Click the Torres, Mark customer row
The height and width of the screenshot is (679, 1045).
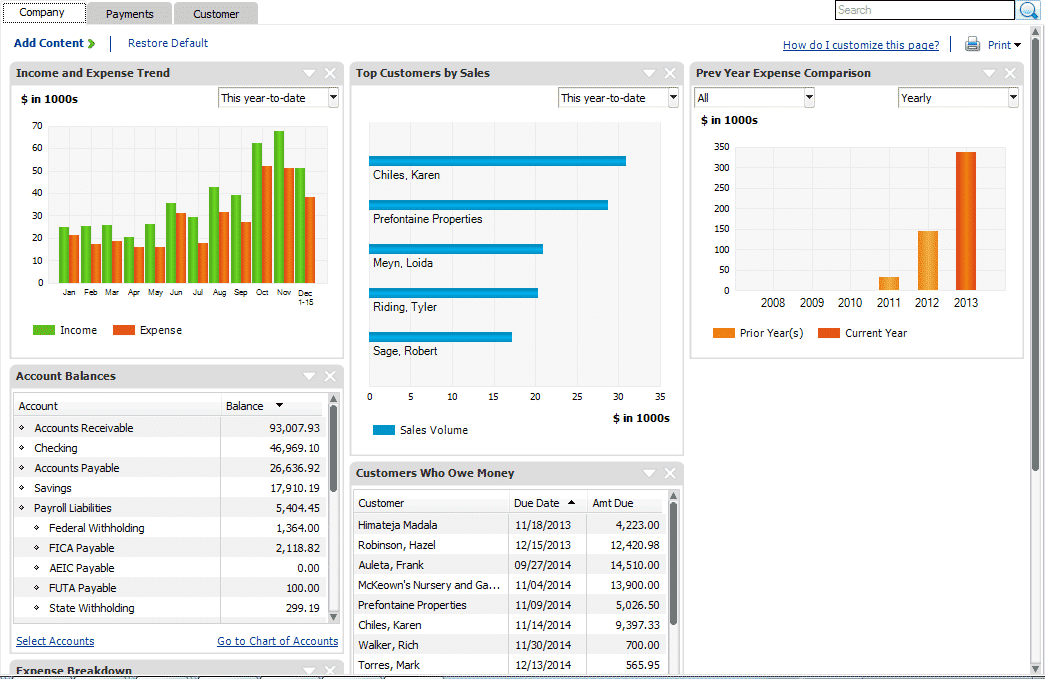[x=510, y=665]
